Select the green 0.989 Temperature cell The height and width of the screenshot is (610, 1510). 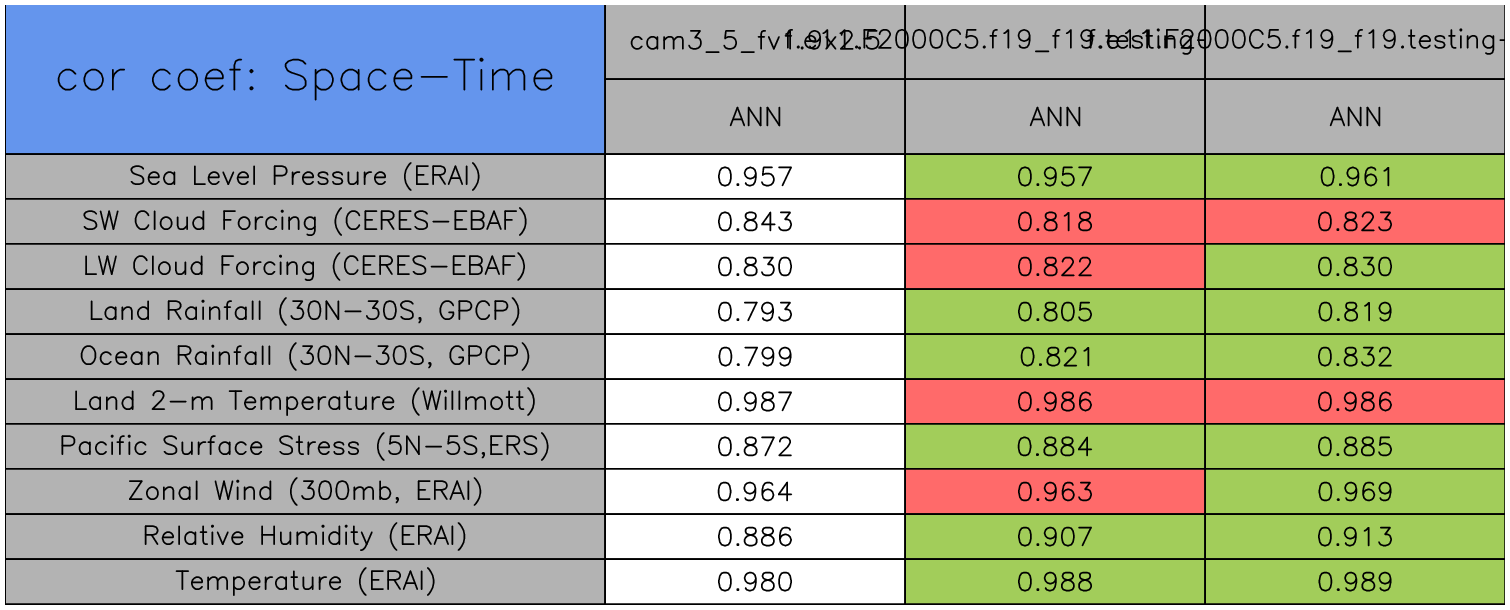[1355, 582]
